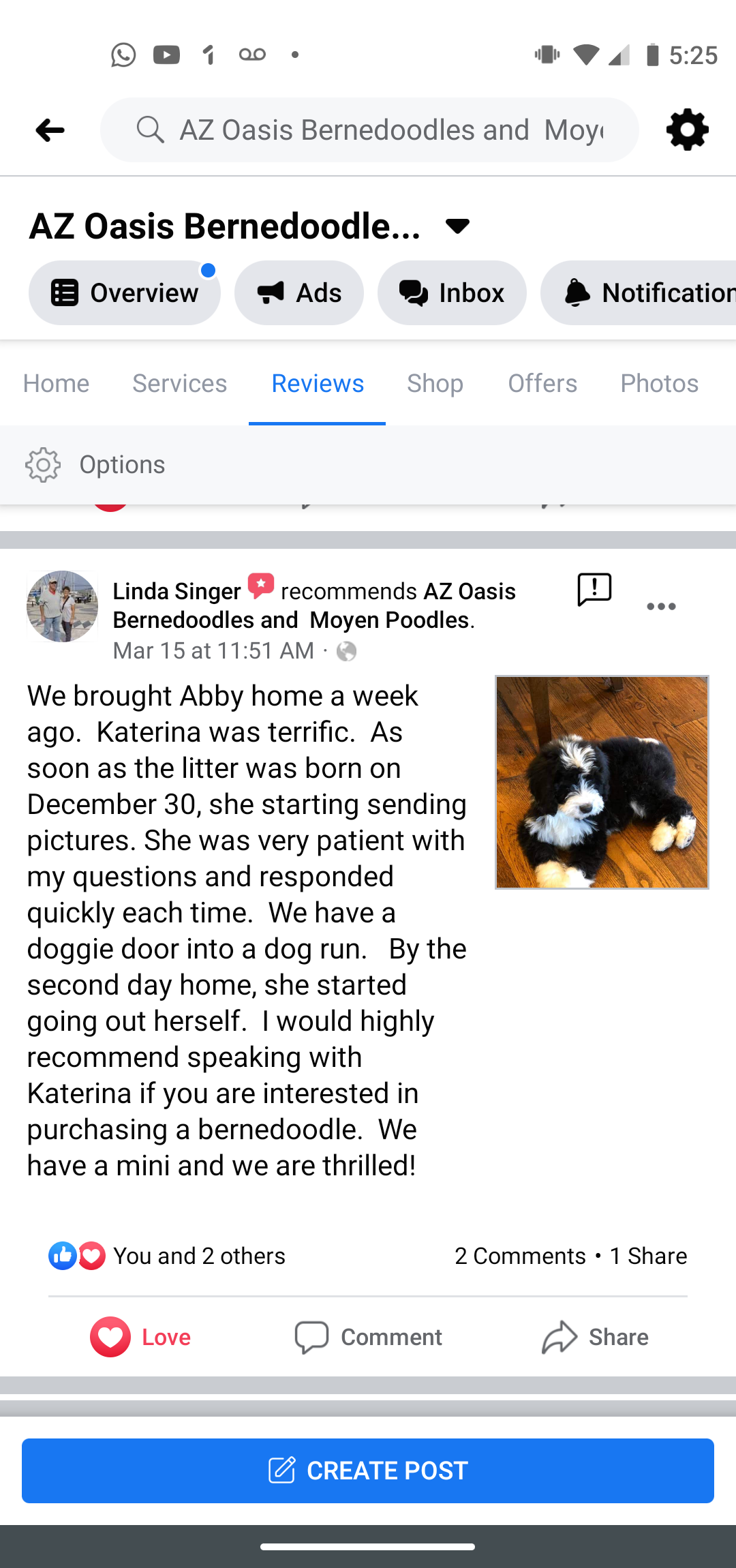736x1568 pixels.
Task: Open the Inbox button
Action: point(452,293)
